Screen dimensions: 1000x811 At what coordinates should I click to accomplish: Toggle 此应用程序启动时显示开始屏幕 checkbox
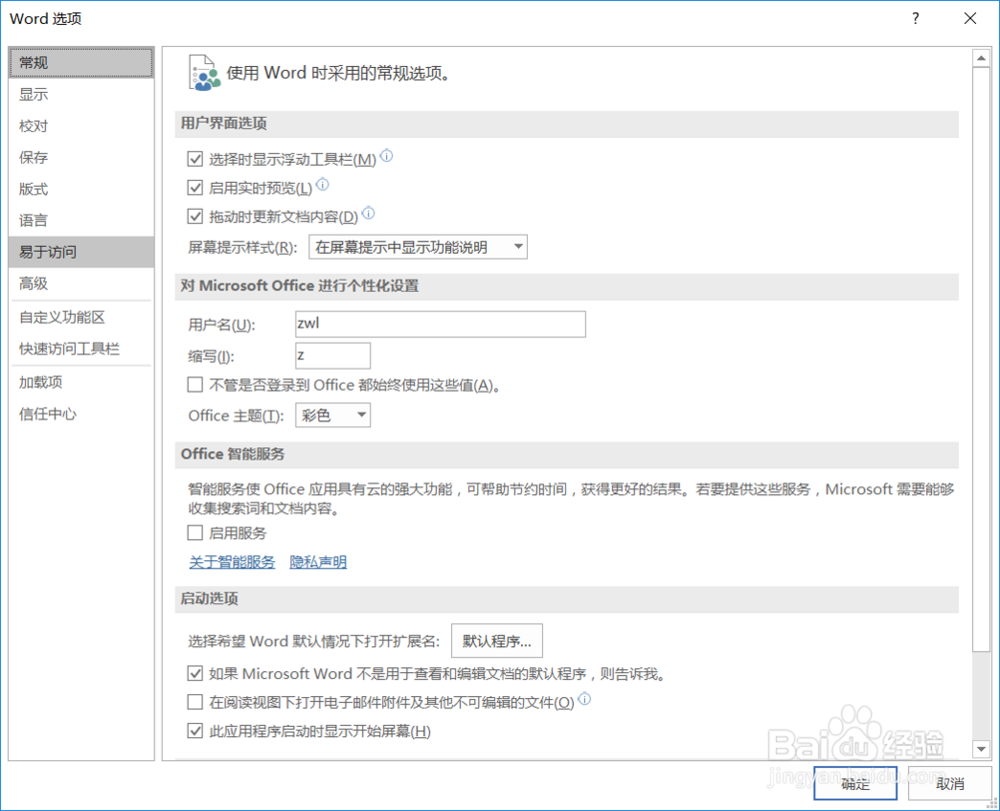195,731
